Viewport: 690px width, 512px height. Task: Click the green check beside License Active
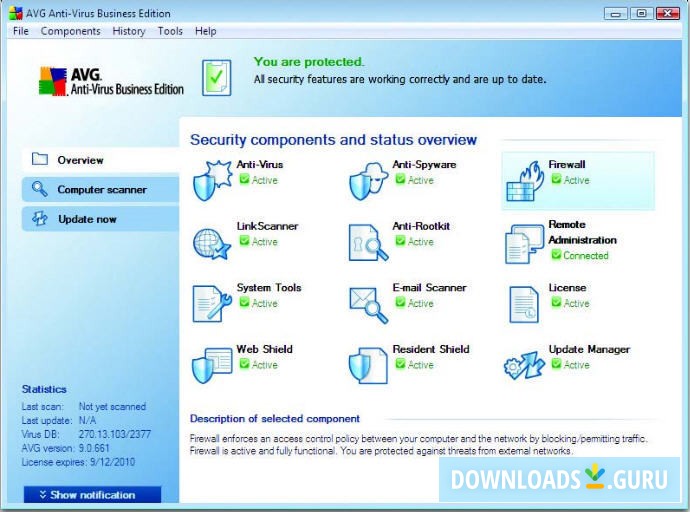coord(556,303)
